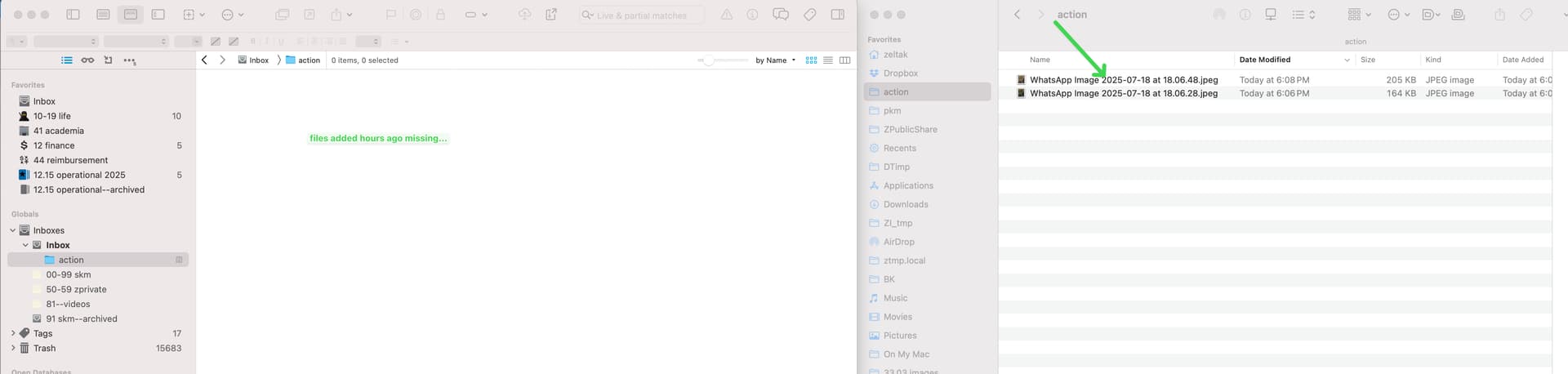Click the reading list glasses icon

click(x=87, y=60)
